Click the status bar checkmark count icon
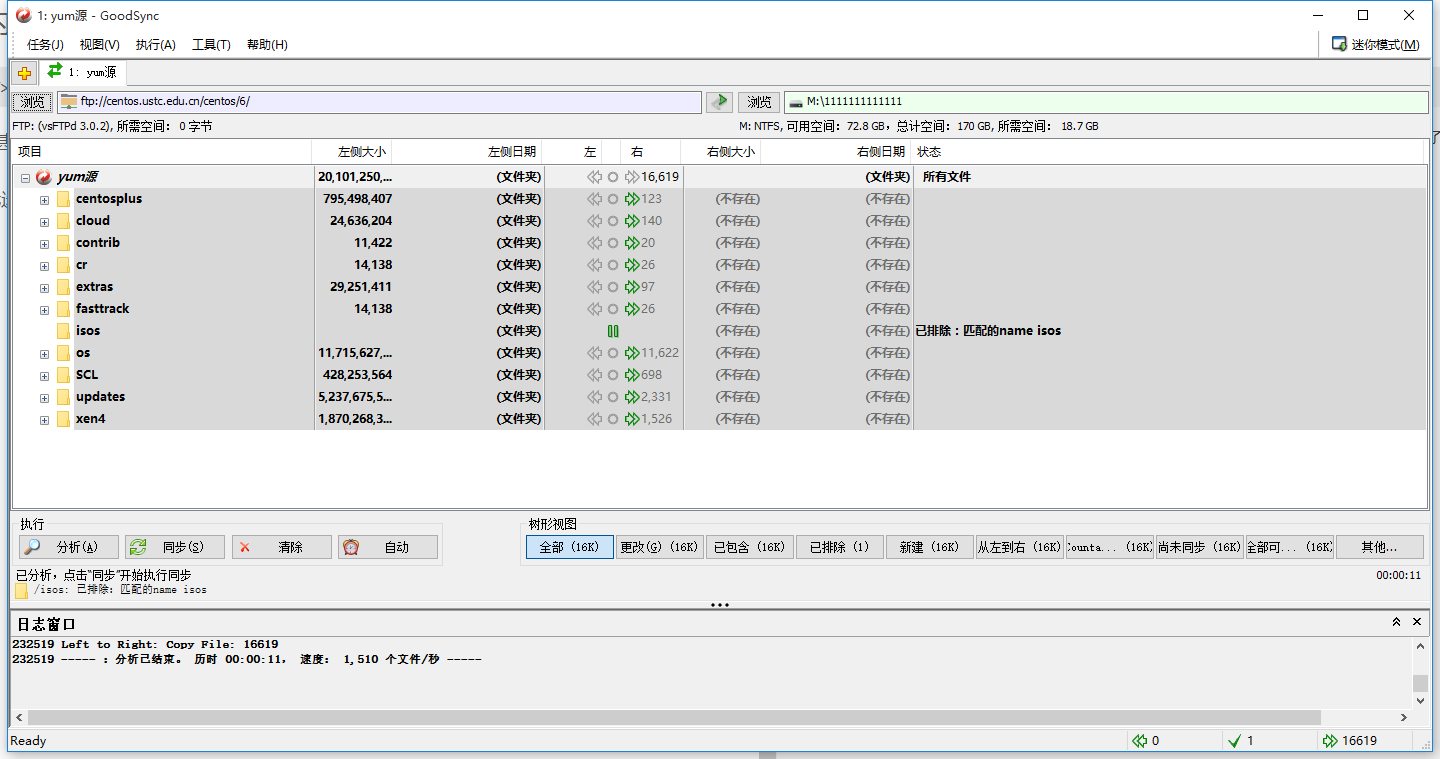Viewport: 1440px width, 759px height. pos(1235,741)
